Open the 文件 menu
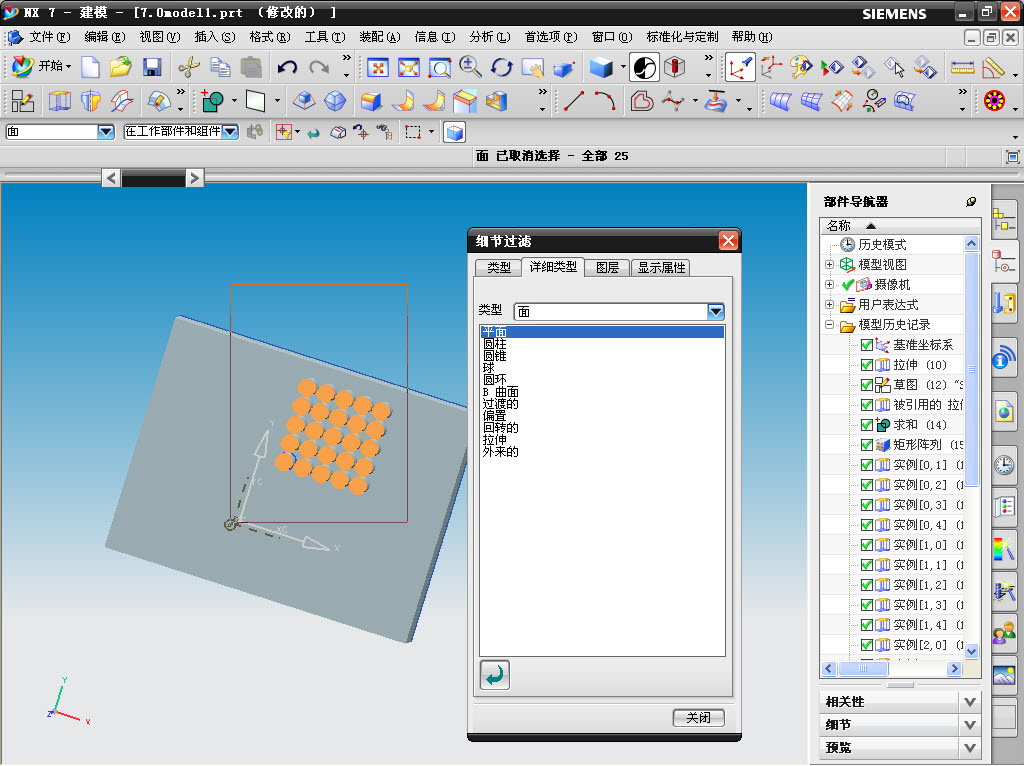Screen dimensions: 1024x766 pos(48,37)
